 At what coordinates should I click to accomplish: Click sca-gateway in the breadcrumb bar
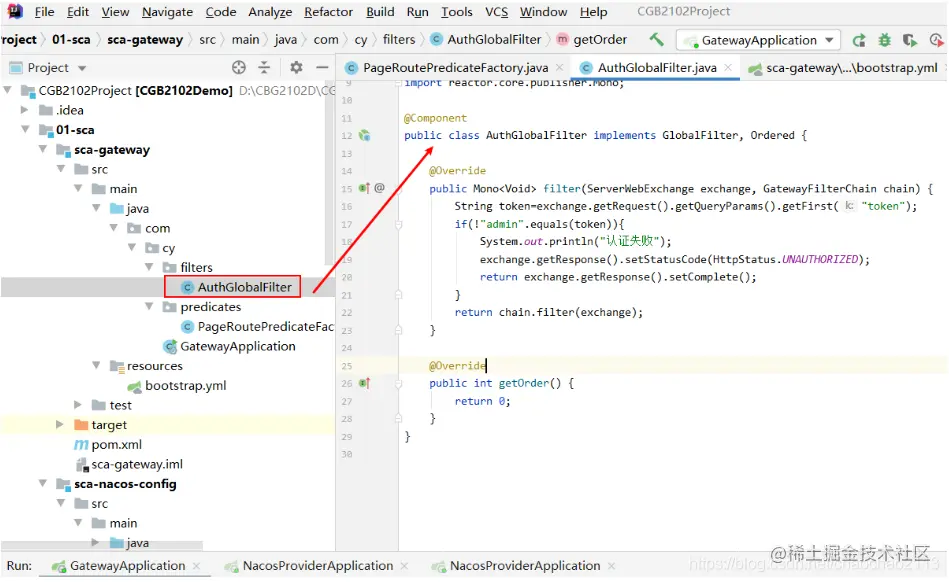click(x=145, y=40)
